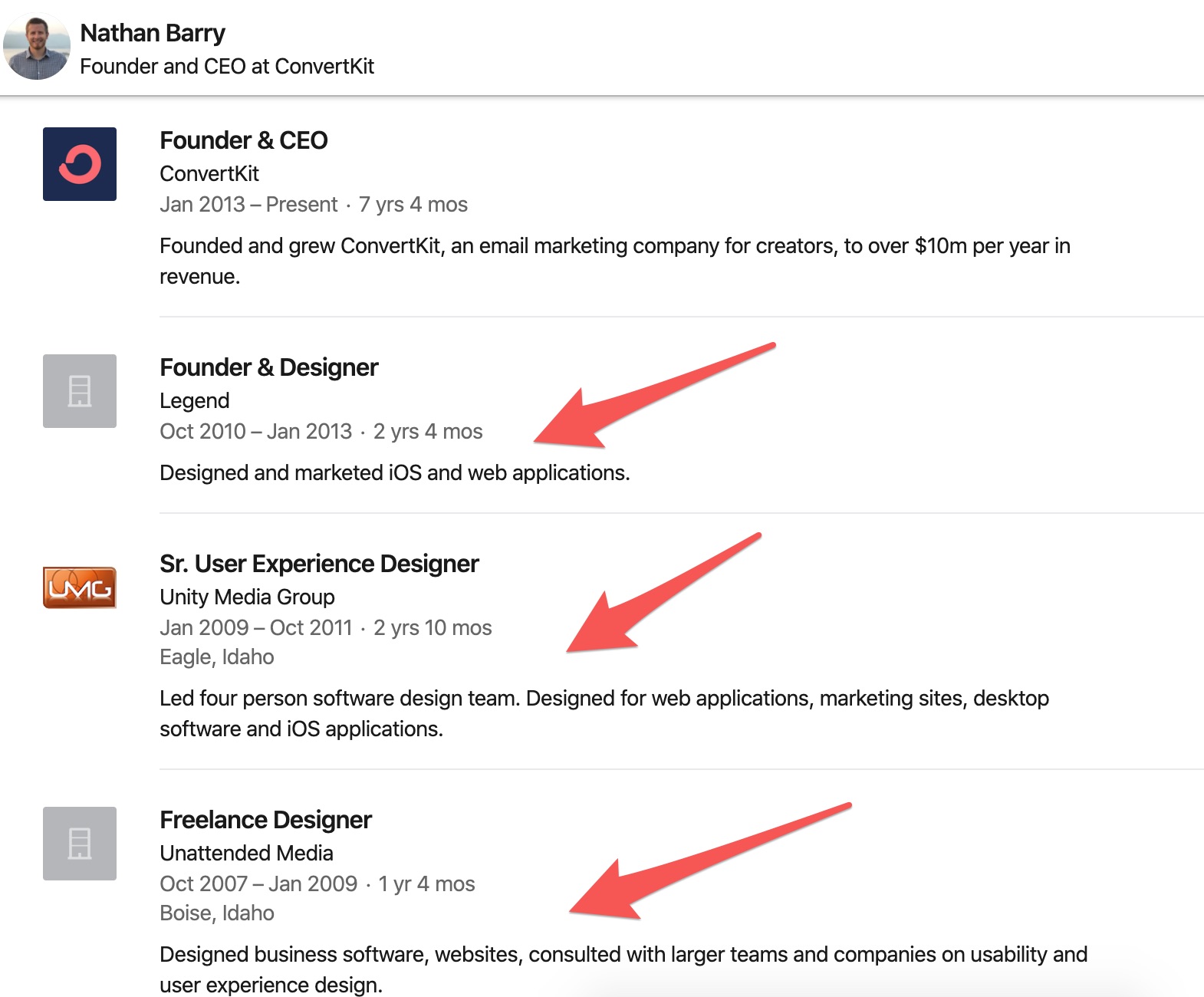Open the ConvertKit company logo icon
Screen dimensions: 1204x997
[x=80, y=164]
